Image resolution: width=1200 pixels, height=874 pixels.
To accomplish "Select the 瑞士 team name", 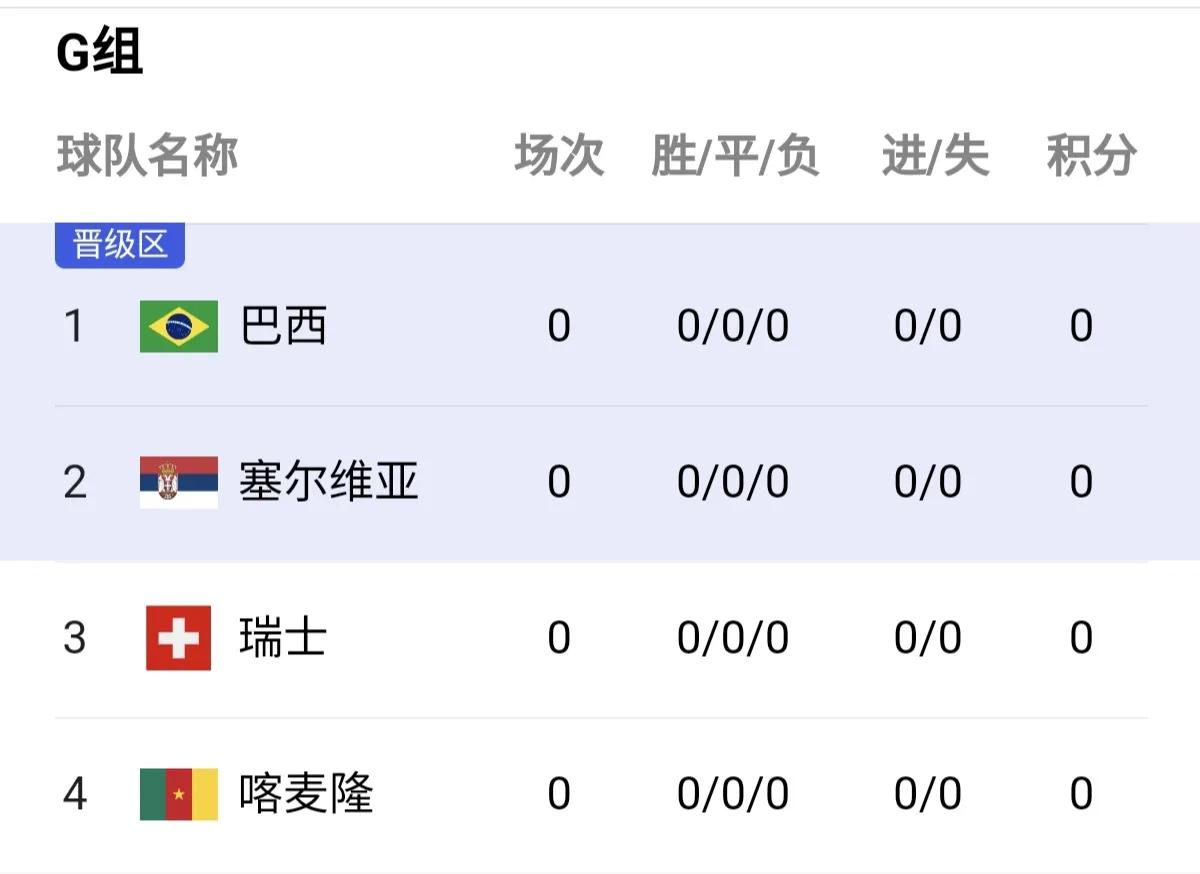I will coord(283,638).
